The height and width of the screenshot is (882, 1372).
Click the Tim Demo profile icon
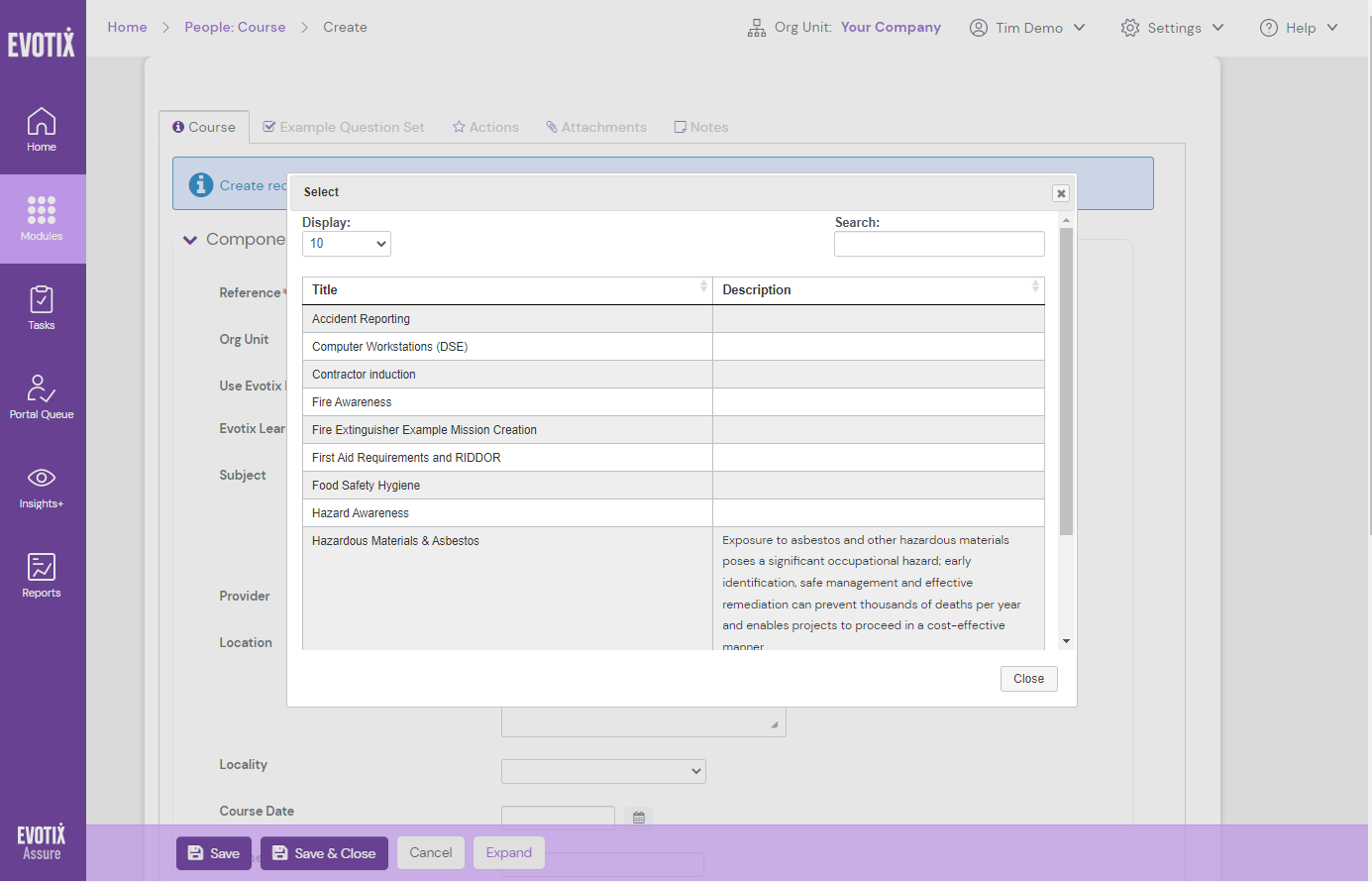[x=979, y=27]
